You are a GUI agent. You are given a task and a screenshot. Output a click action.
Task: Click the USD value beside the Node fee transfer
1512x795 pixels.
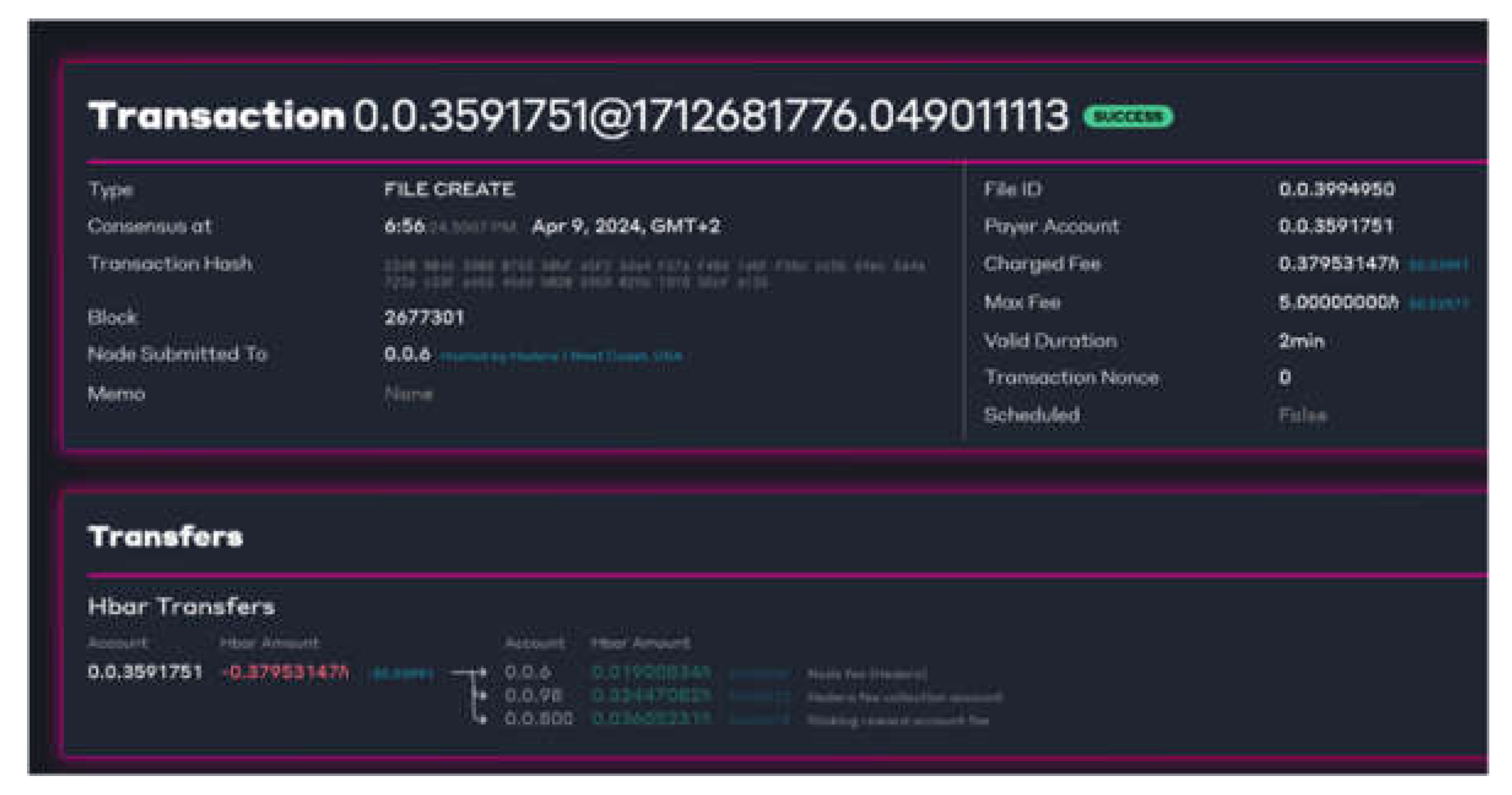(x=760, y=672)
